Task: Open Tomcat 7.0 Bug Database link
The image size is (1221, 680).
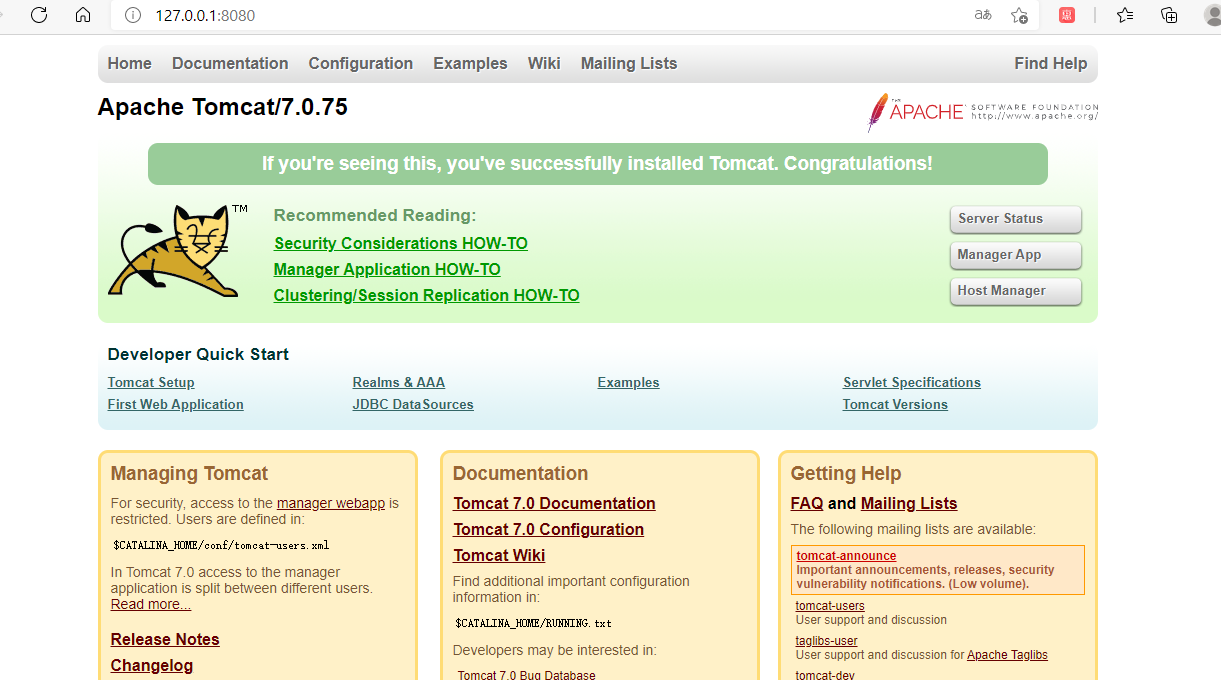Action: point(526,675)
